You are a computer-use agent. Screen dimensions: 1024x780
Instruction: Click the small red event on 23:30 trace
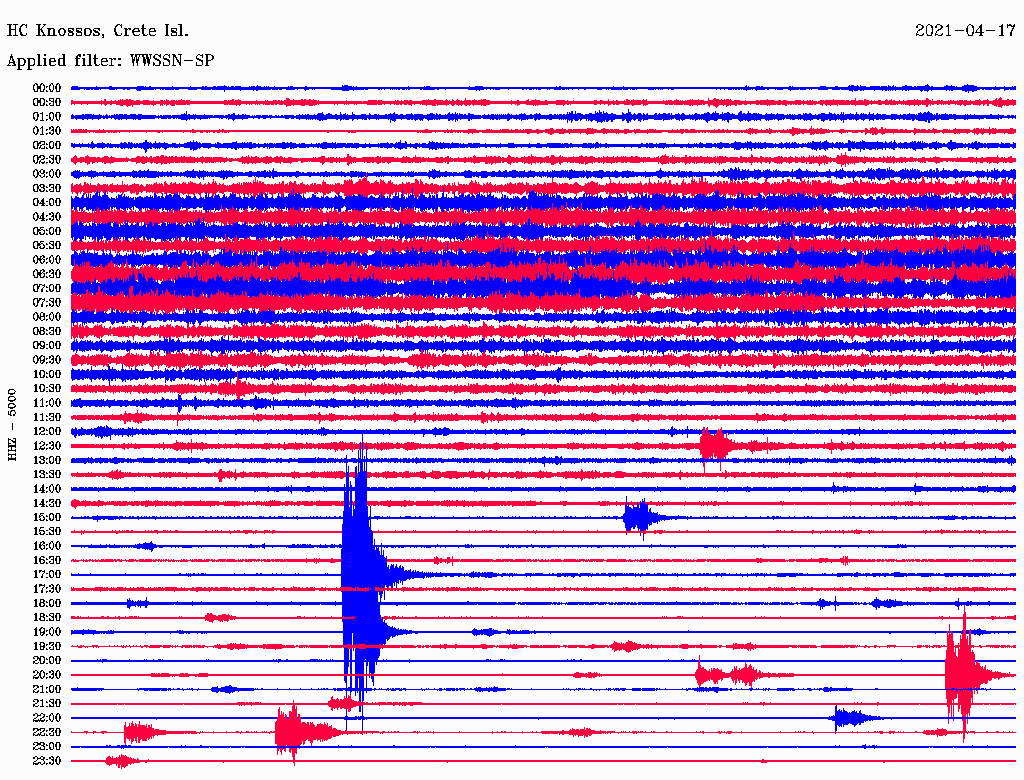click(123, 761)
